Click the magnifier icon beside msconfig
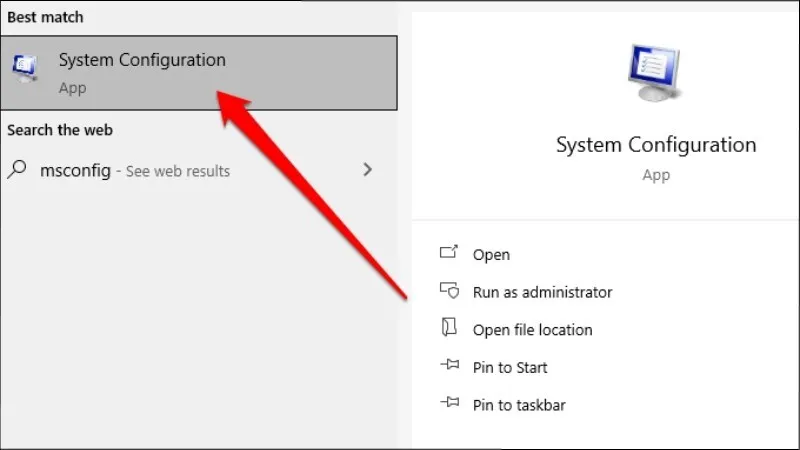Viewport: 800px width, 450px height. click(17, 170)
